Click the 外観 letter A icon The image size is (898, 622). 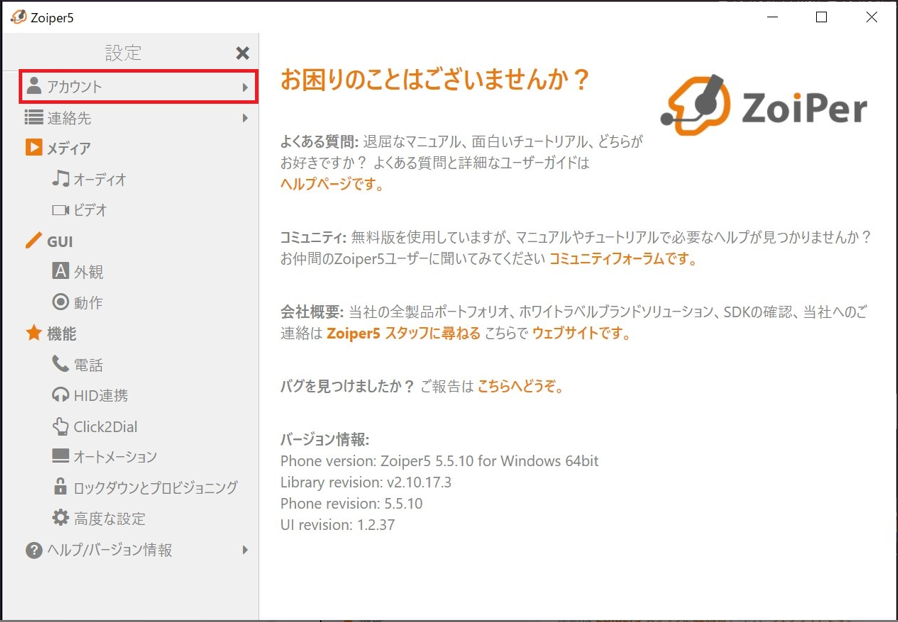61,270
